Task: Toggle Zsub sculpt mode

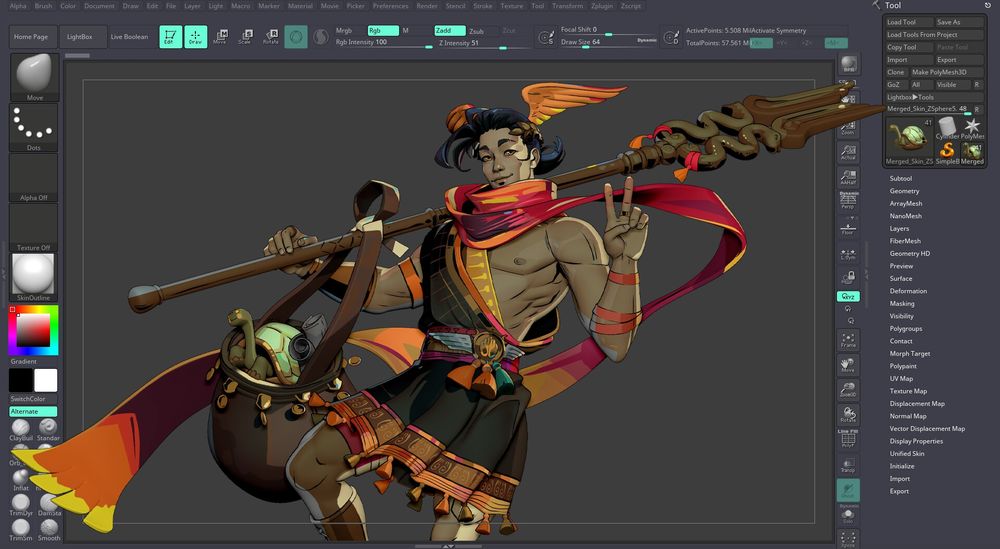Action: [x=476, y=31]
